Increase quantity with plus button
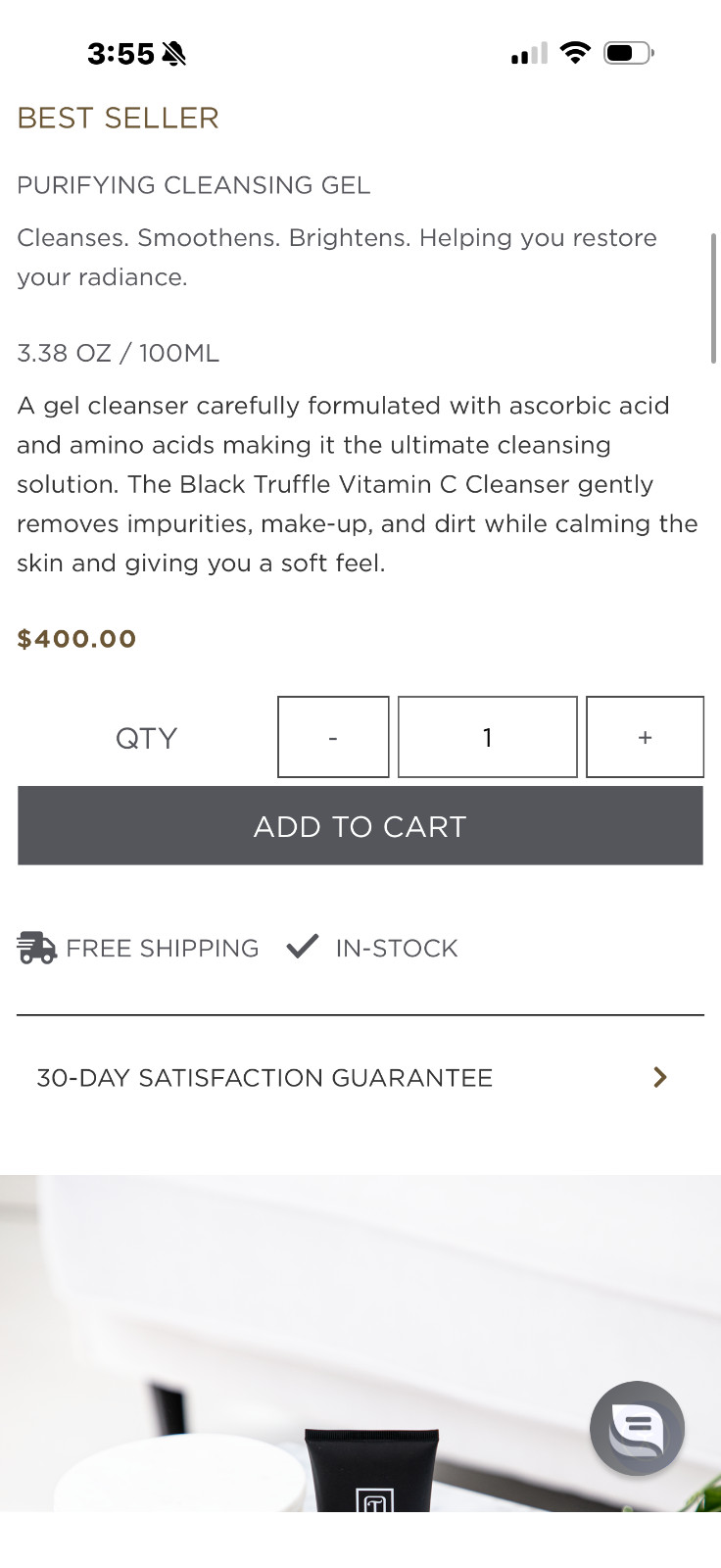721x1568 pixels. 645,737
